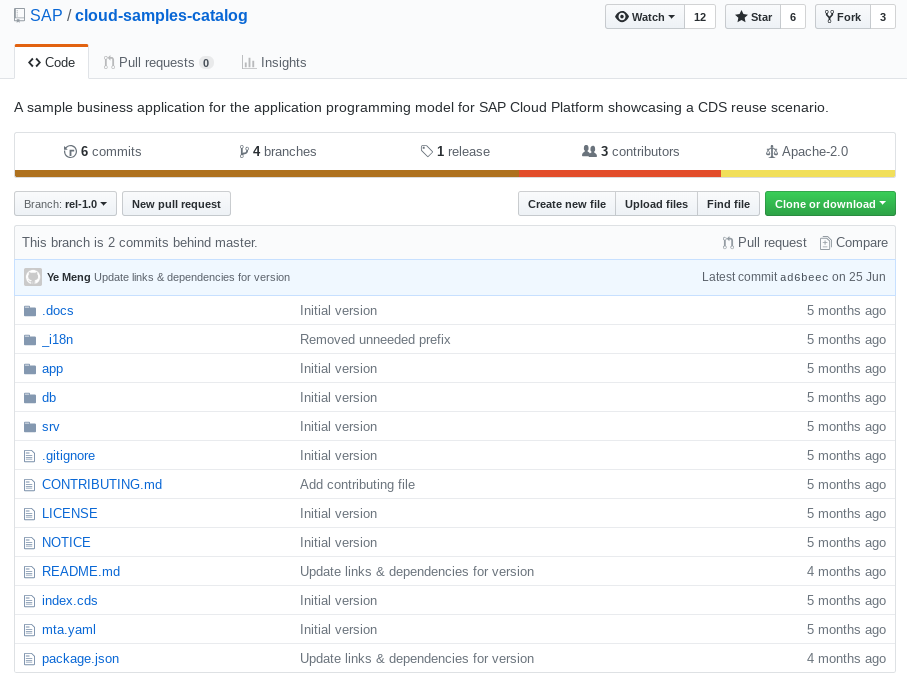Screen dimensions: 907x679
Task: Click the folder icon next to .docs
Action: (x=30, y=311)
